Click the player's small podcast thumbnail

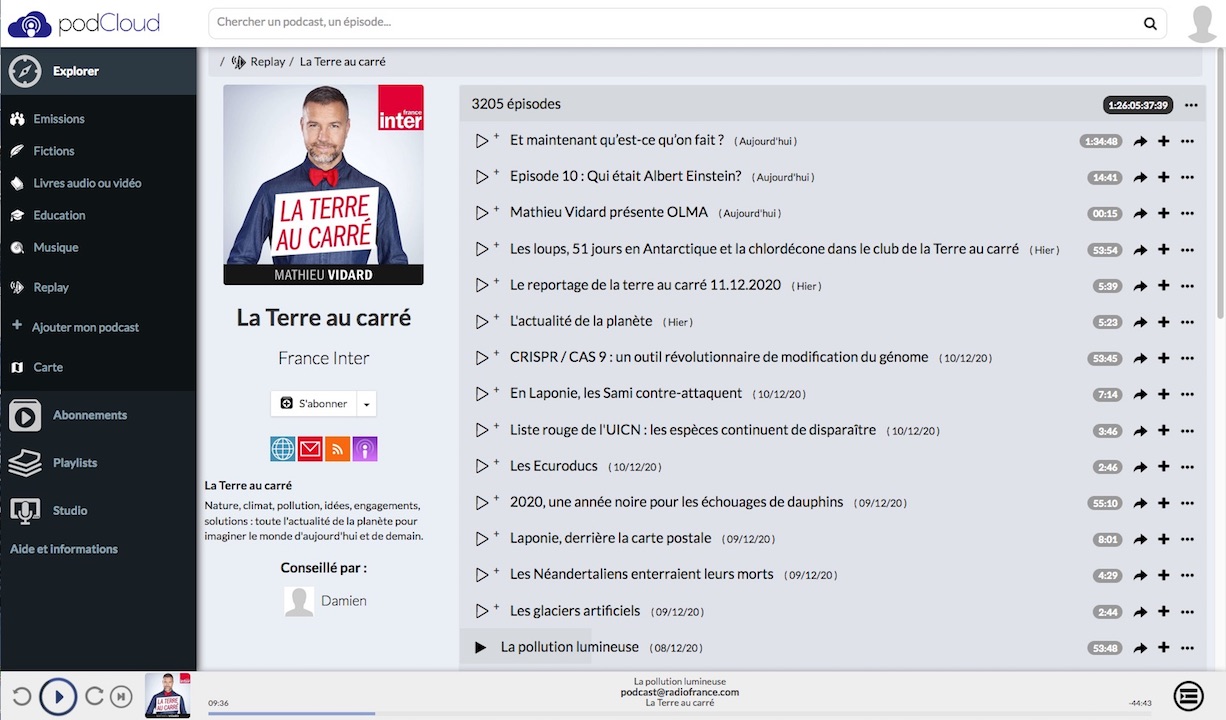(x=168, y=695)
